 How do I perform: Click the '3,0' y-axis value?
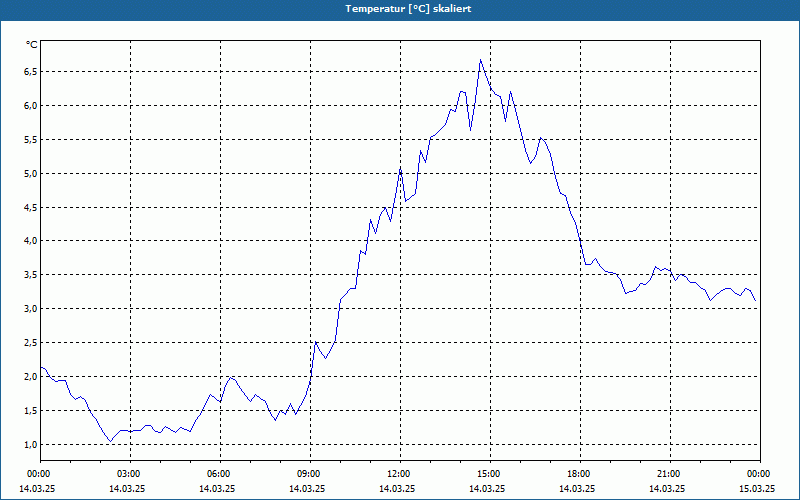[x=30, y=309]
